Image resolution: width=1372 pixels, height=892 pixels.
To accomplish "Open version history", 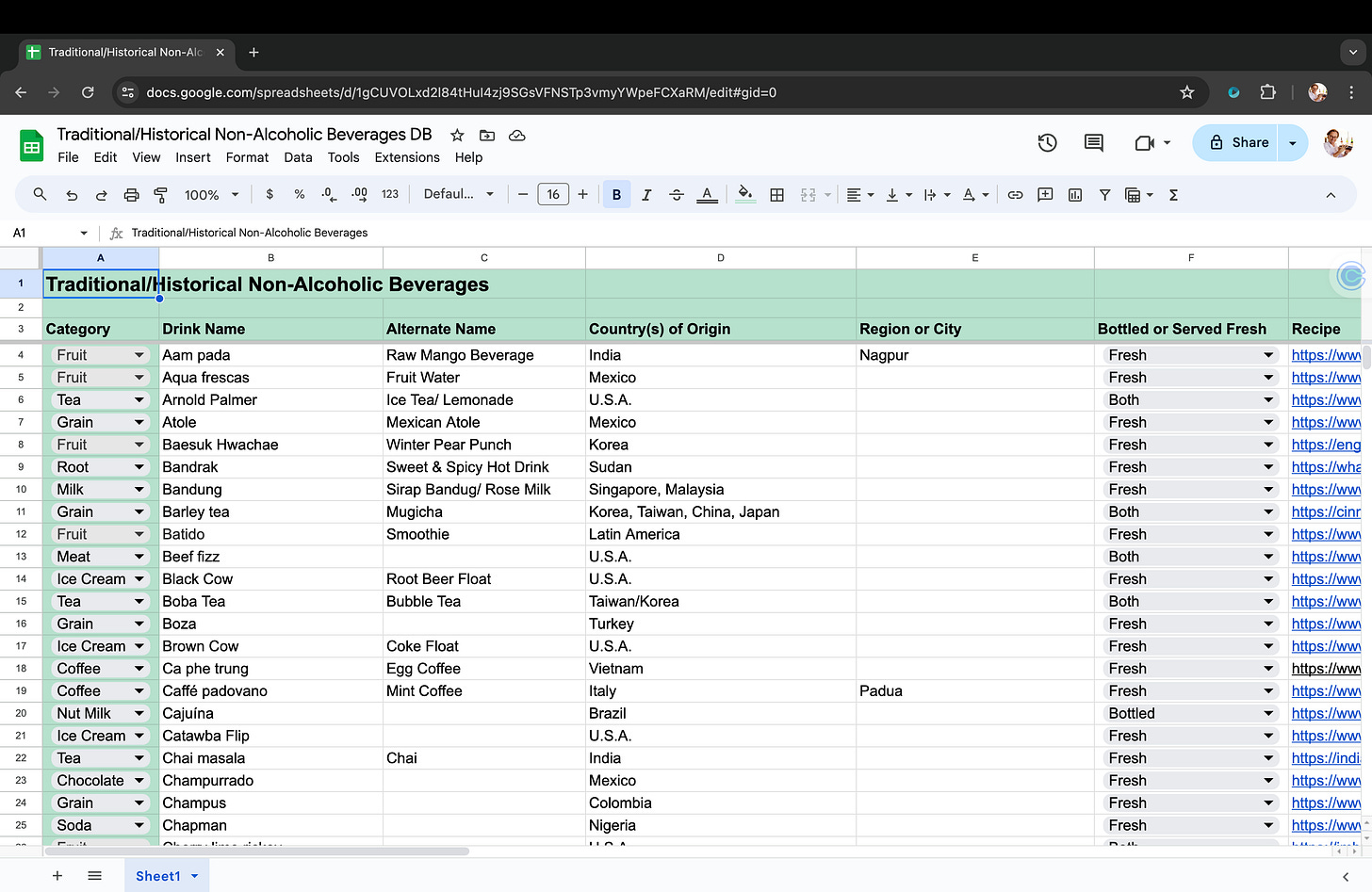I will coord(1047,143).
